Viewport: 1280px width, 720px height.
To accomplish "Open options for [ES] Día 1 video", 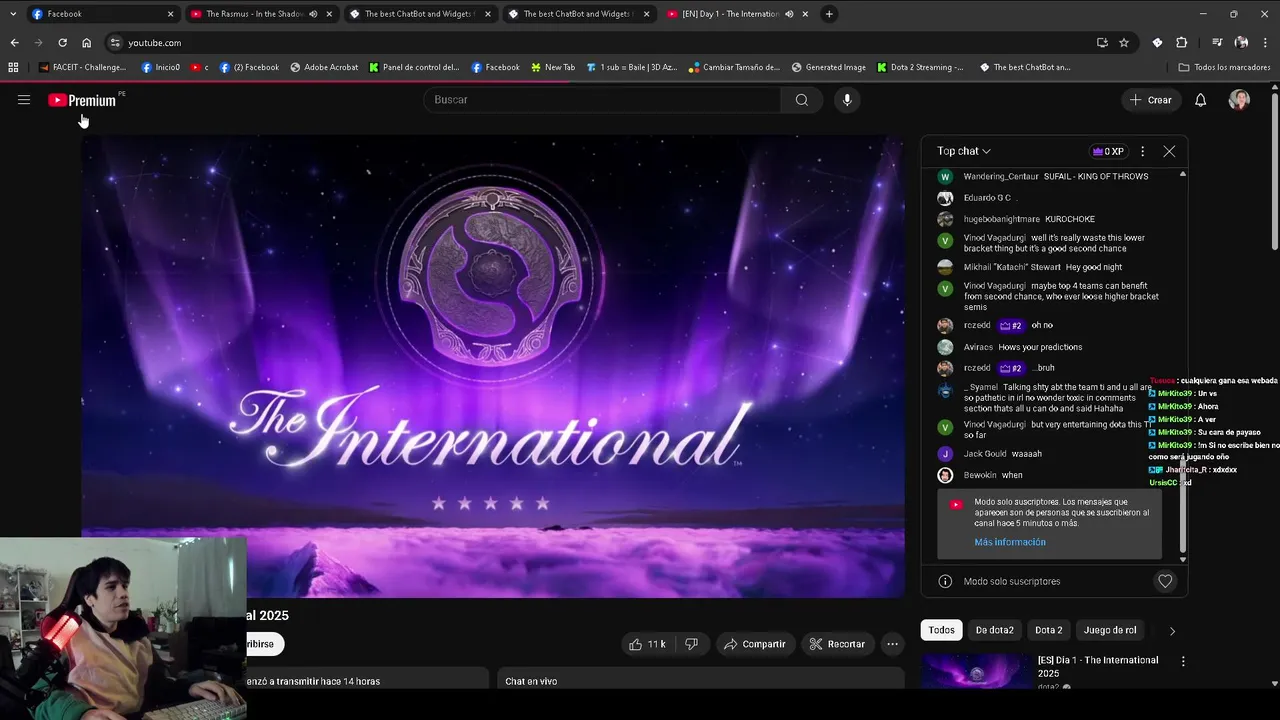I will point(1183,662).
